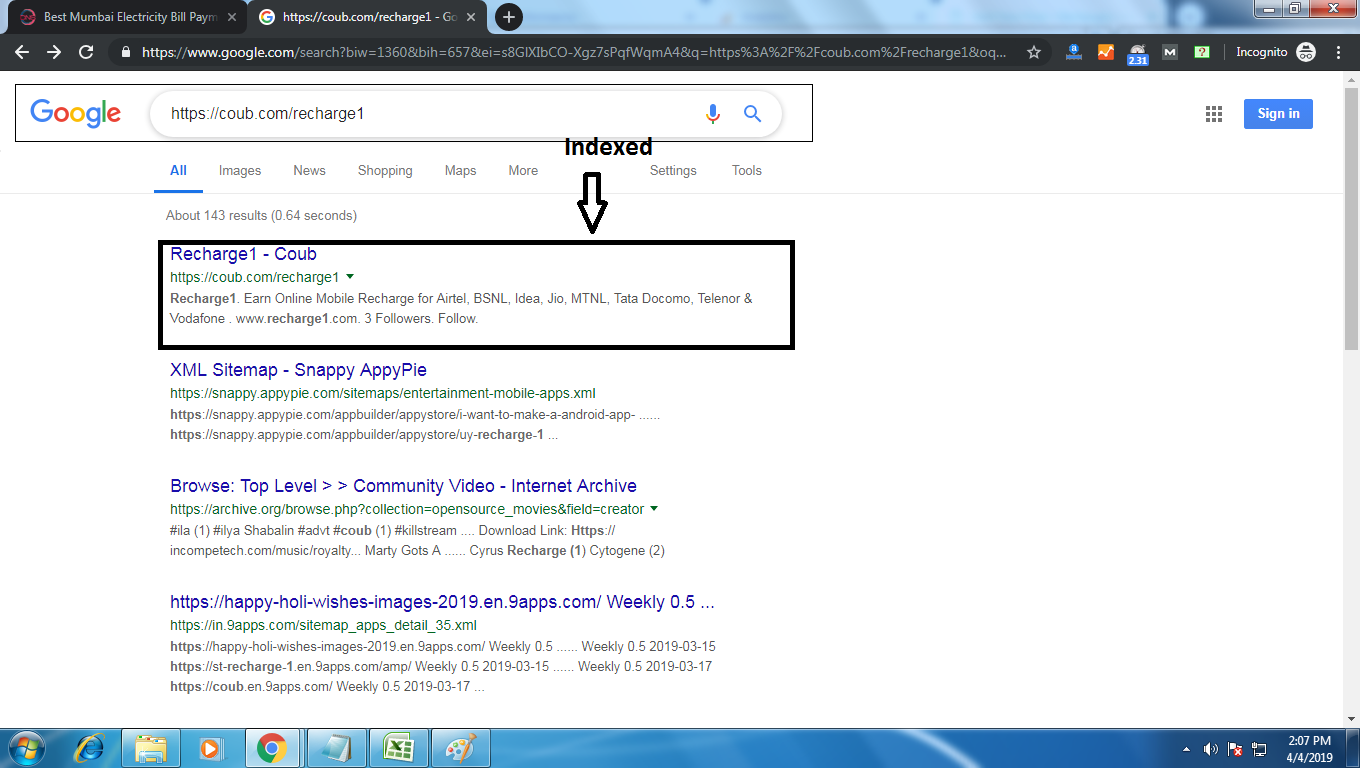This screenshot has height=768, width=1360.
Task: Click the 'About 143 results' stats text
Action: [x=261, y=215]
